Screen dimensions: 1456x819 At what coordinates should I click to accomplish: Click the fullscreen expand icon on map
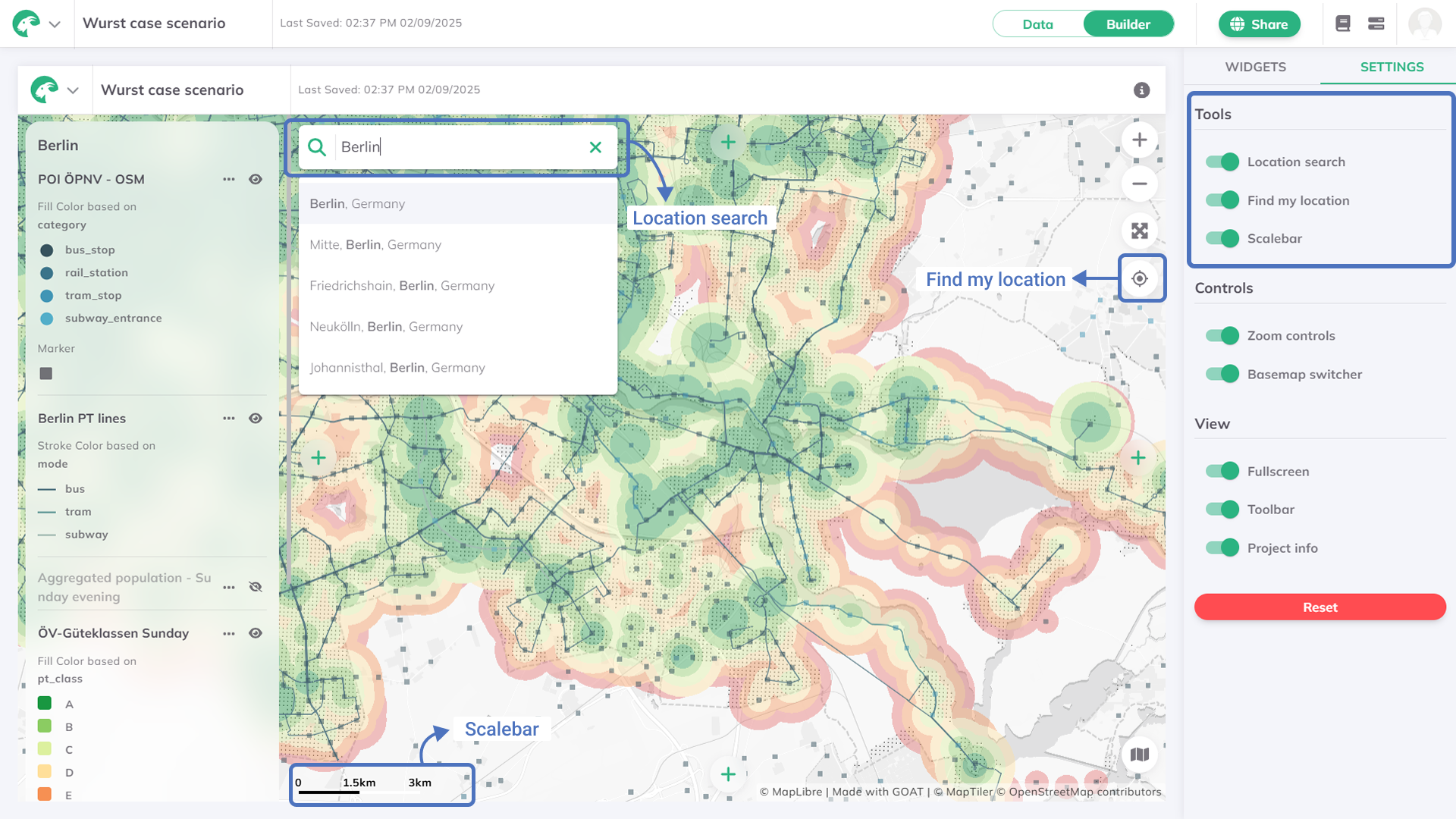click(1139, 231)
